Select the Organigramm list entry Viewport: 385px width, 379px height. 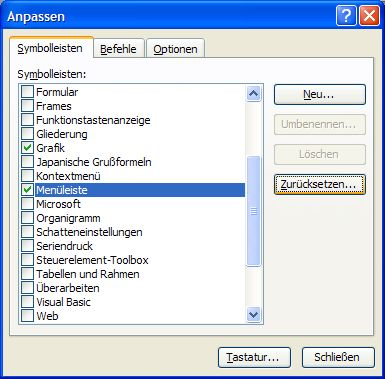(68, 218)
